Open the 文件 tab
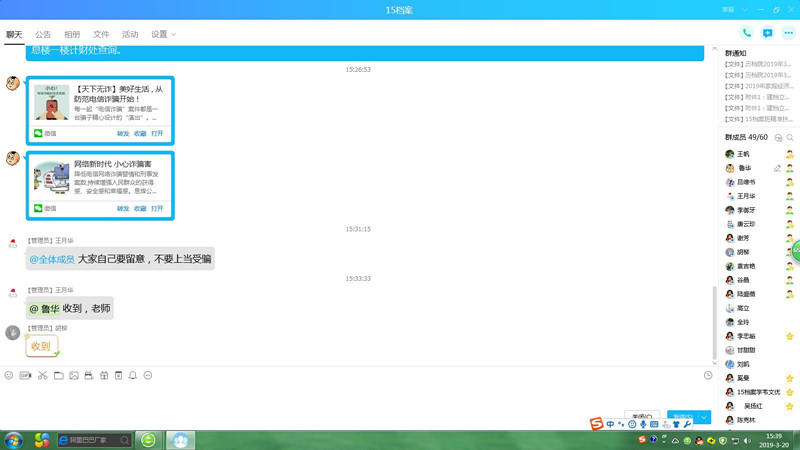Screen dimensions: 800x450 tap(101, 34)
